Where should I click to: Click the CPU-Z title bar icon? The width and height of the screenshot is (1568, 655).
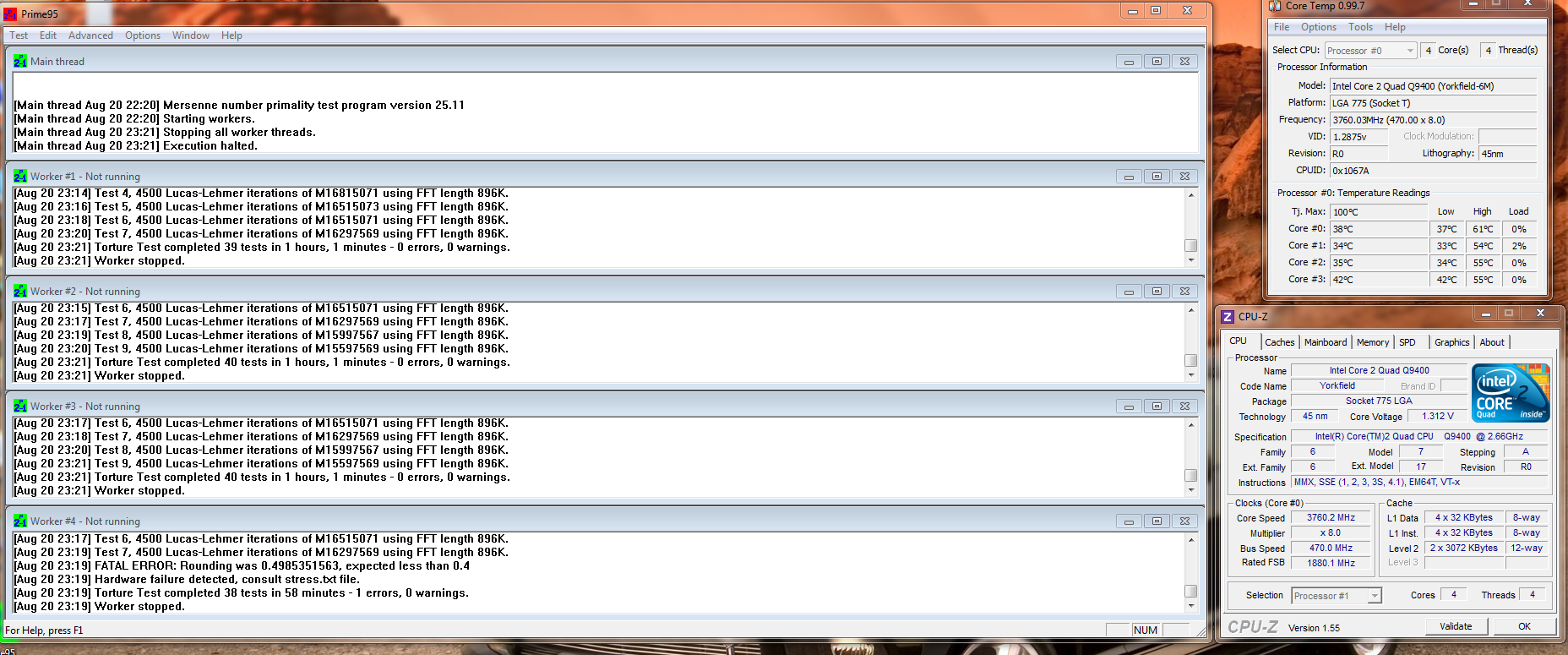[x=1228, y=316]
